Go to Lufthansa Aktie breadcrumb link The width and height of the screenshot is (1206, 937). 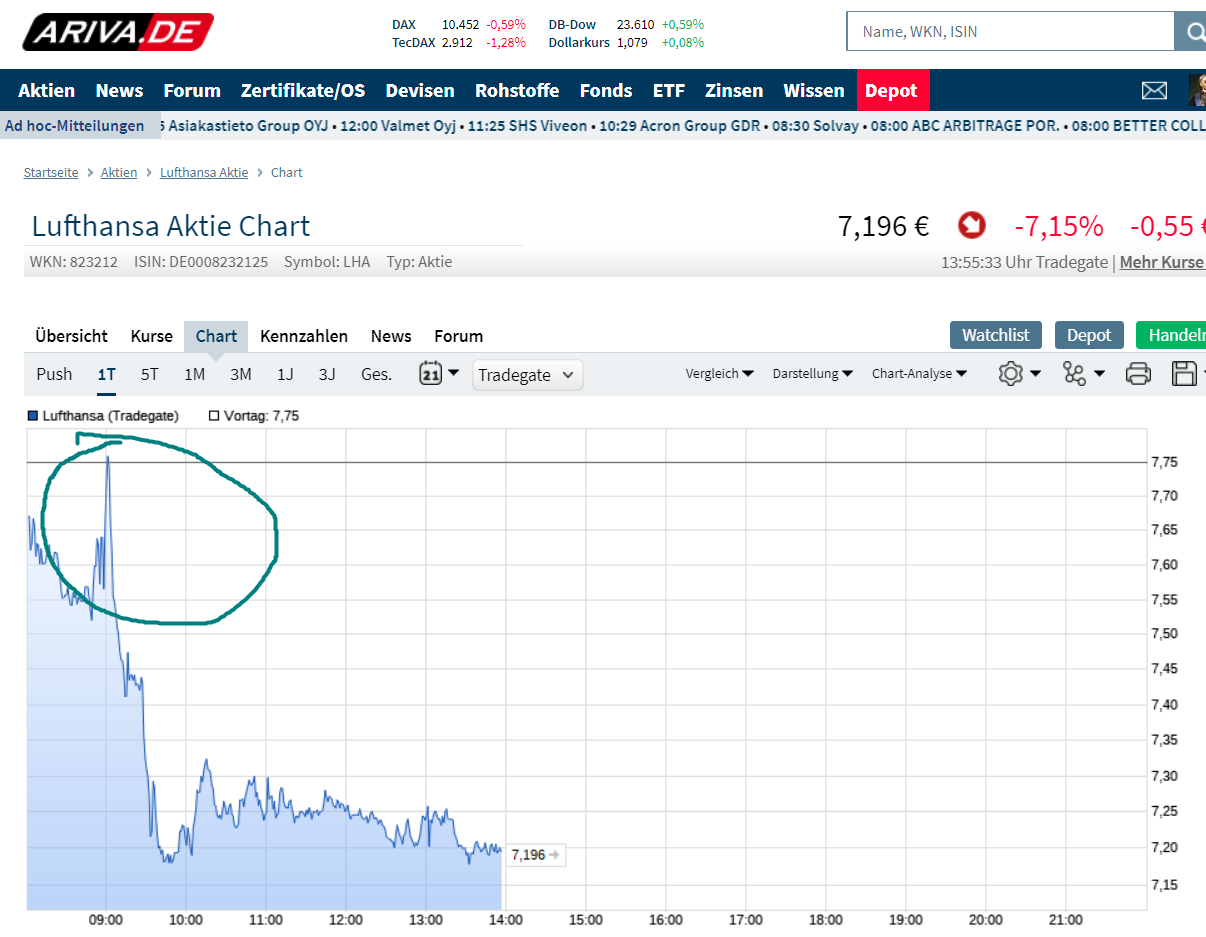point(204,172)
